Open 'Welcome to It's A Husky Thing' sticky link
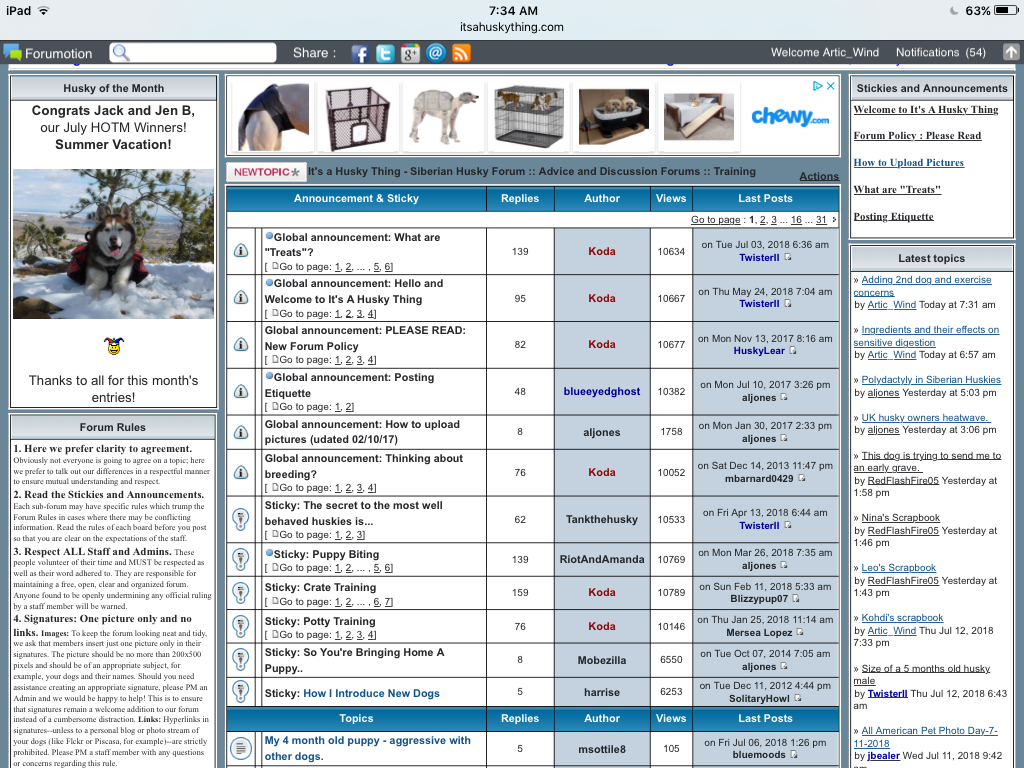The width and height of the screenshot is (1024, 768). (x=926, y=110)
